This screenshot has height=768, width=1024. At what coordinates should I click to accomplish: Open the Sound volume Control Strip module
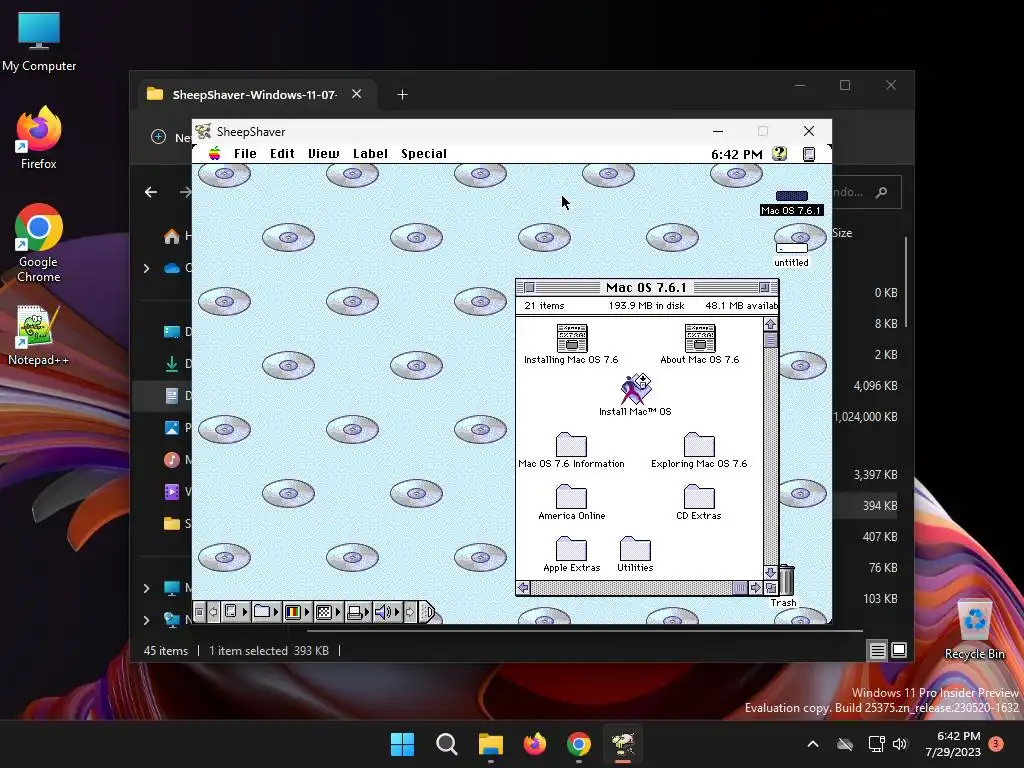click(x=387, y=612)
